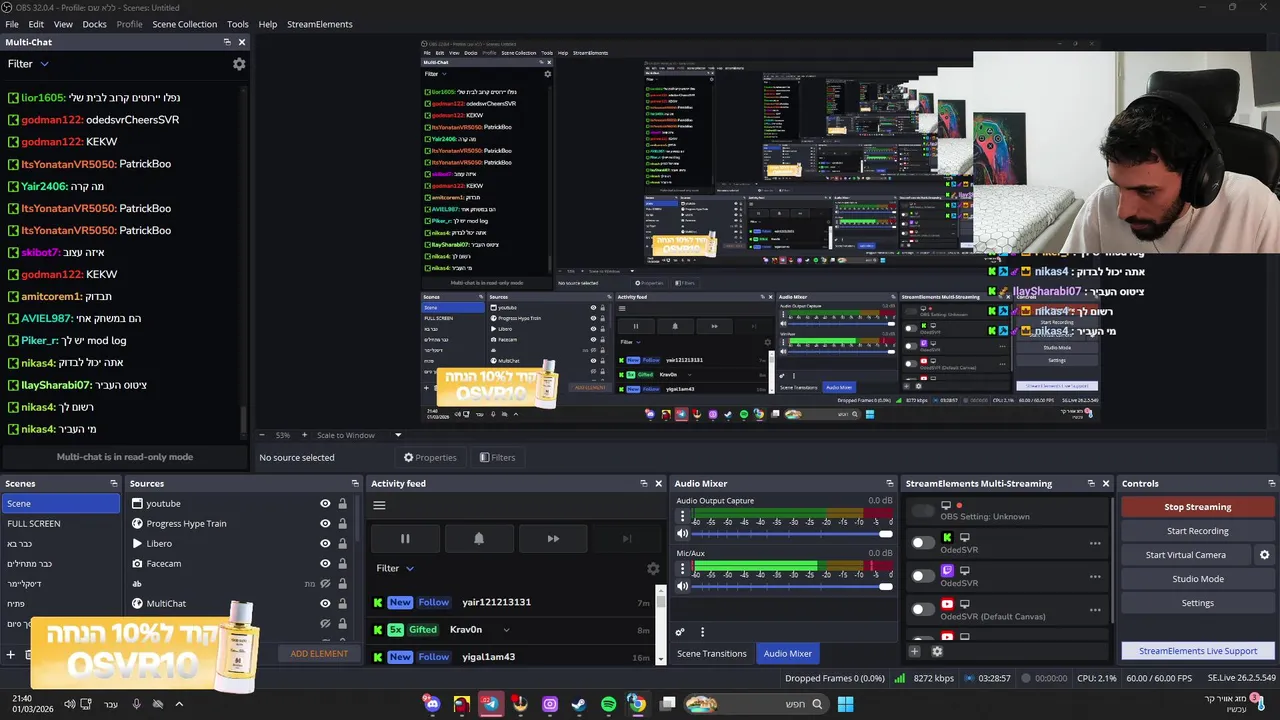Hide the youtube source

pyautogui.click(x=325, y=504)
